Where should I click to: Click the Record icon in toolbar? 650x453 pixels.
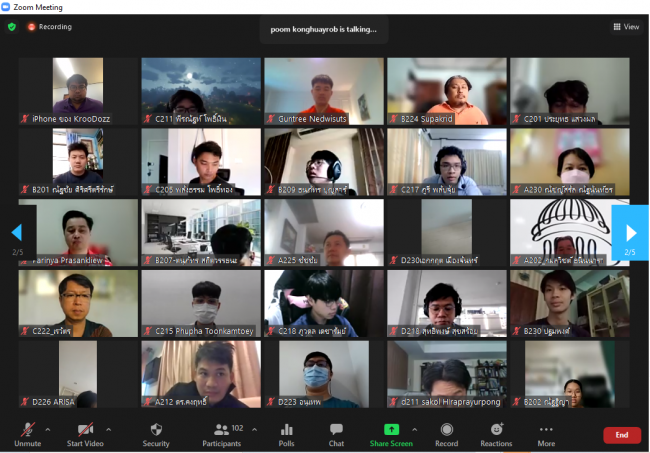coord(446,434)
